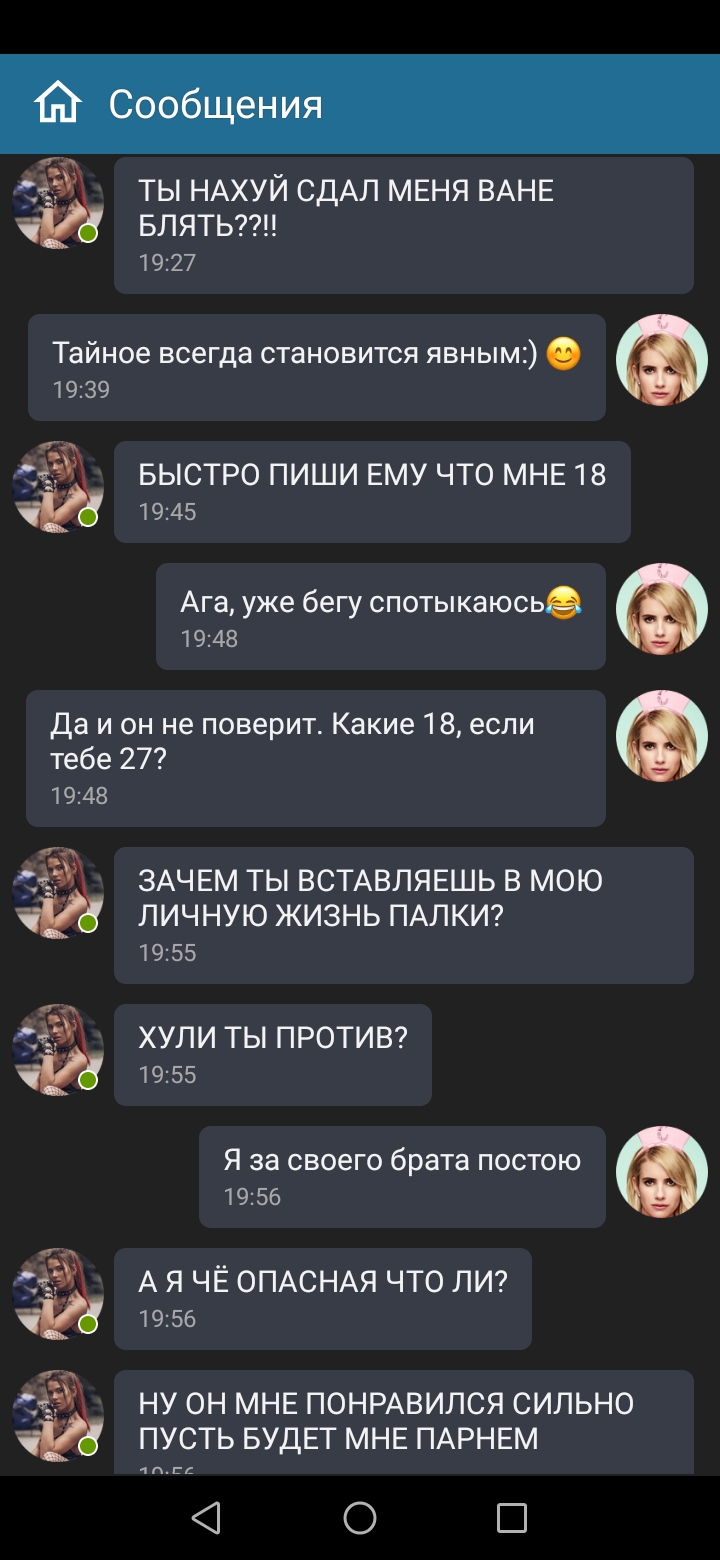Select message 'Я за своего брата постою'
720x1560 pixels.
(402, 1177)
